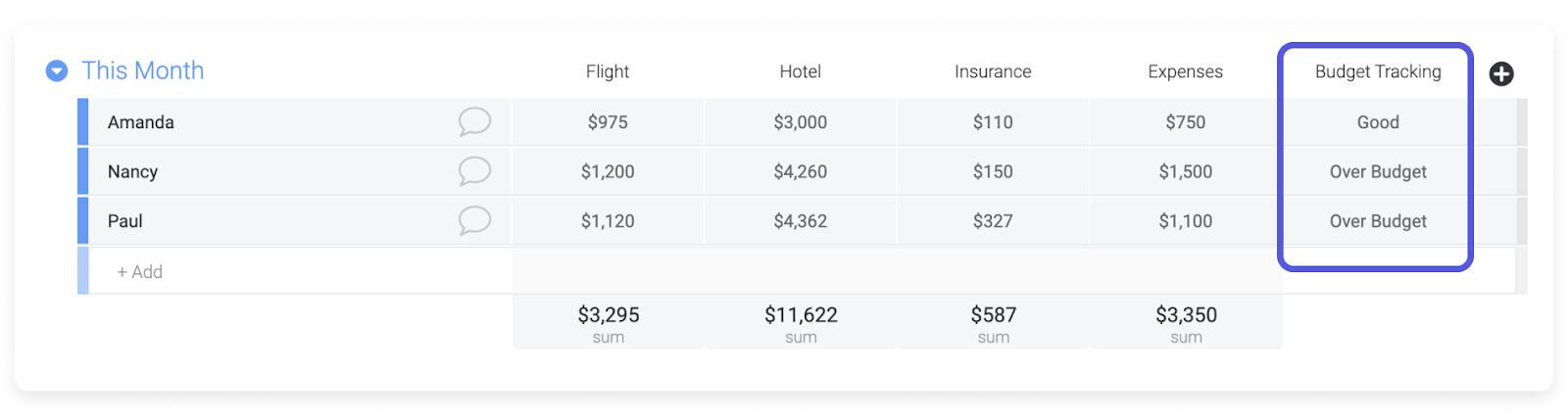Select Nancy's Over Budget cell
This screenshot has height=417, width=1568.
1378,171
